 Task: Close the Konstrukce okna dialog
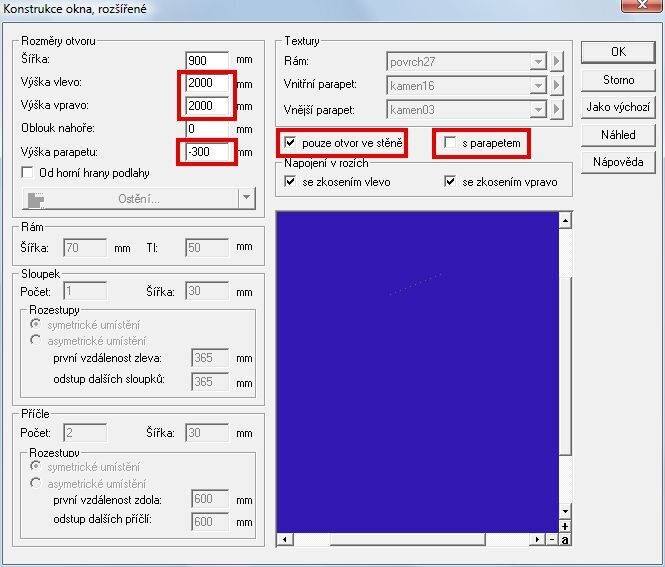[642, 5]
